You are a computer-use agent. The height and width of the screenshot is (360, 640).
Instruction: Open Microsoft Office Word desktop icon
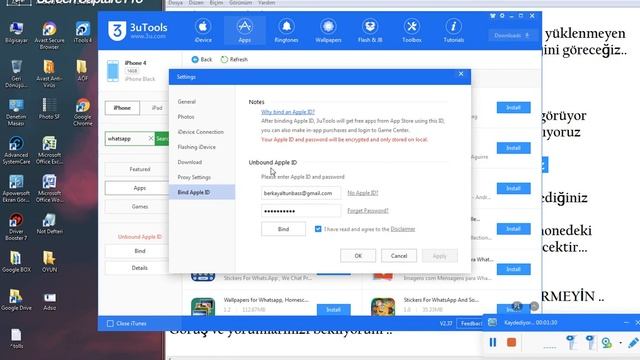coord(49,188)
